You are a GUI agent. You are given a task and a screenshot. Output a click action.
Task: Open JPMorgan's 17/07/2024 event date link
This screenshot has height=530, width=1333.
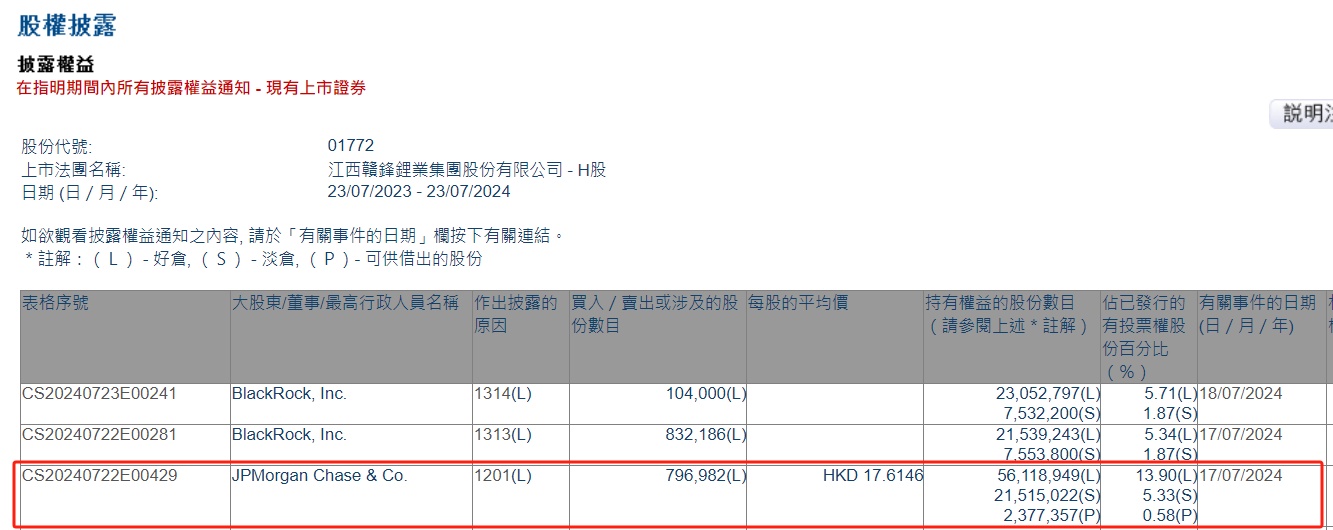pos(1241,476)
